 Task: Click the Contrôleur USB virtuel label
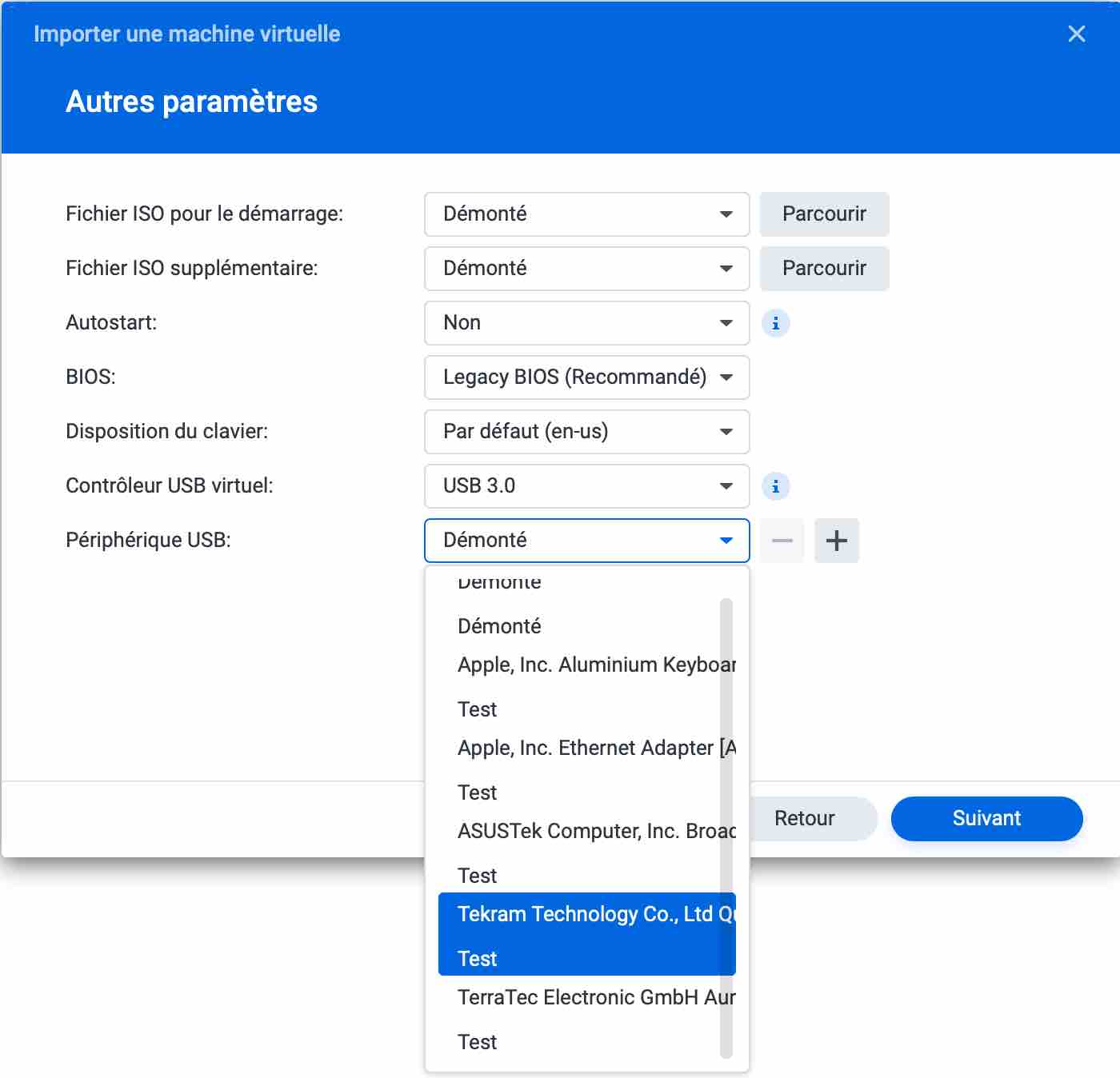point(170,485)
